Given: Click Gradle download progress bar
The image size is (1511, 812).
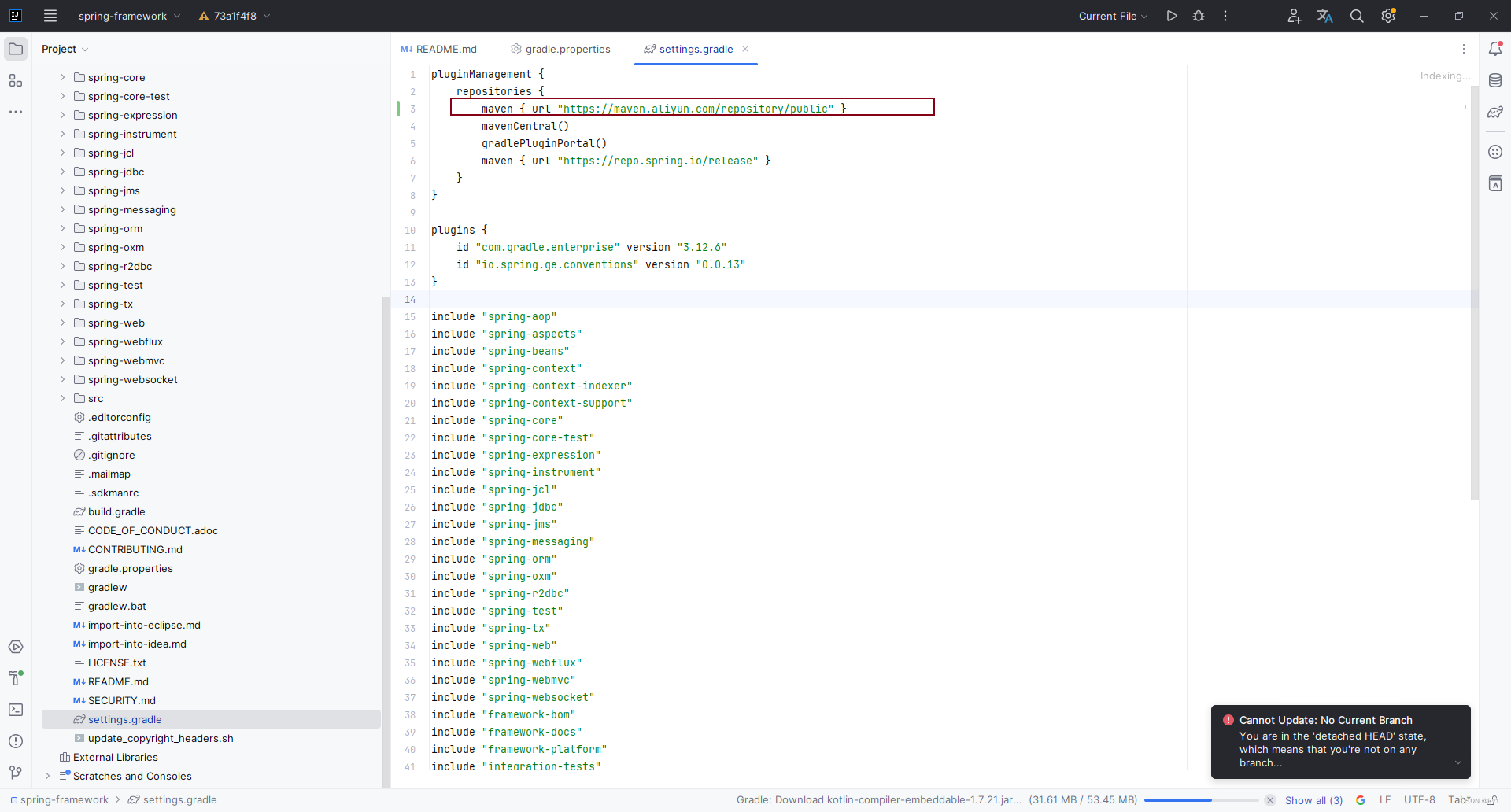Looking at the screenshot, I should 1201,800.
